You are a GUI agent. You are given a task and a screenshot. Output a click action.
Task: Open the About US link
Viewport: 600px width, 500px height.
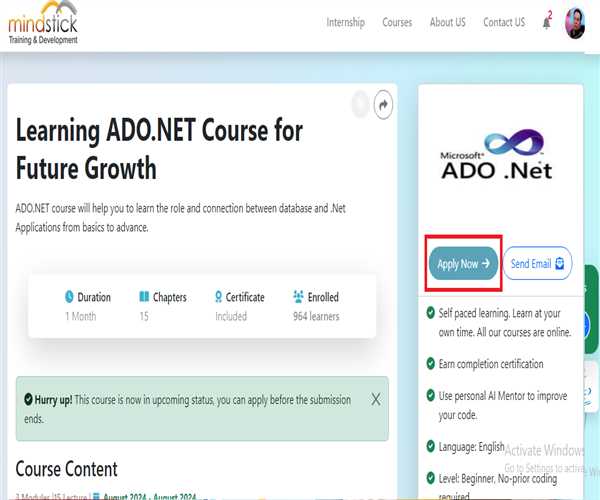(447, 23)
